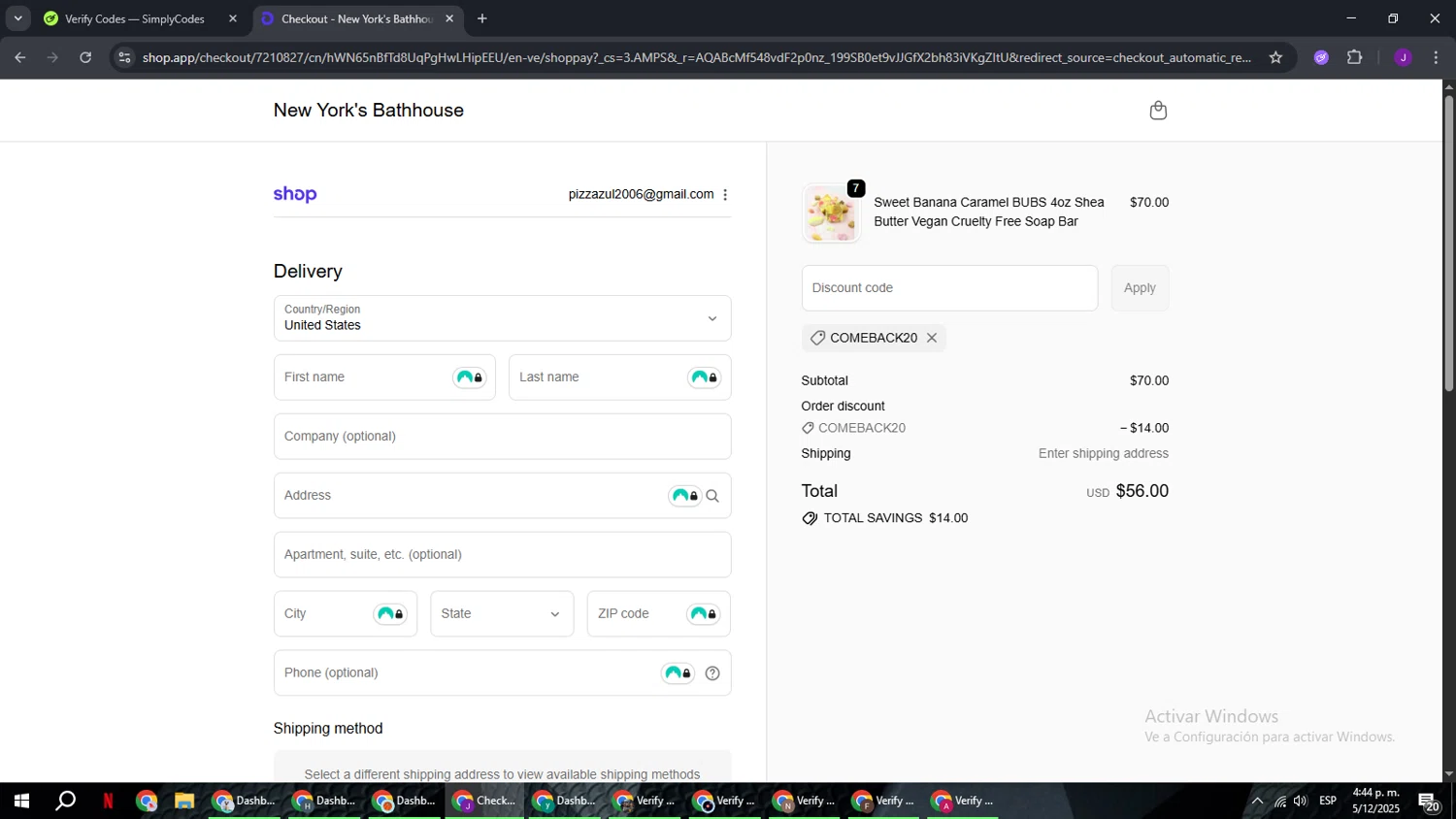Focus the Address input field
The width and height of the screenshot is (1456, 819).
[502, 496]
